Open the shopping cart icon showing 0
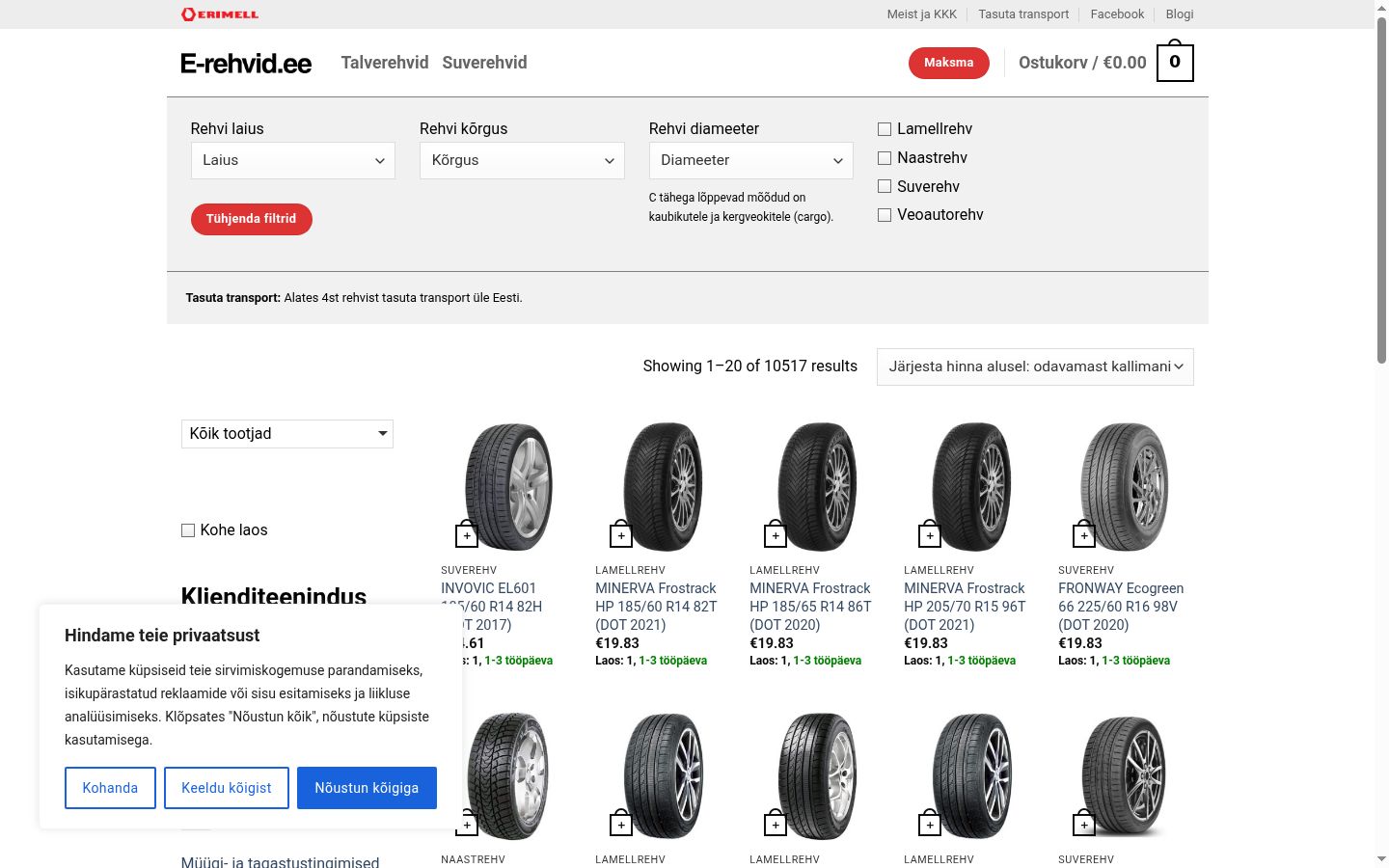The image size is (1389, 868). 1175,62
